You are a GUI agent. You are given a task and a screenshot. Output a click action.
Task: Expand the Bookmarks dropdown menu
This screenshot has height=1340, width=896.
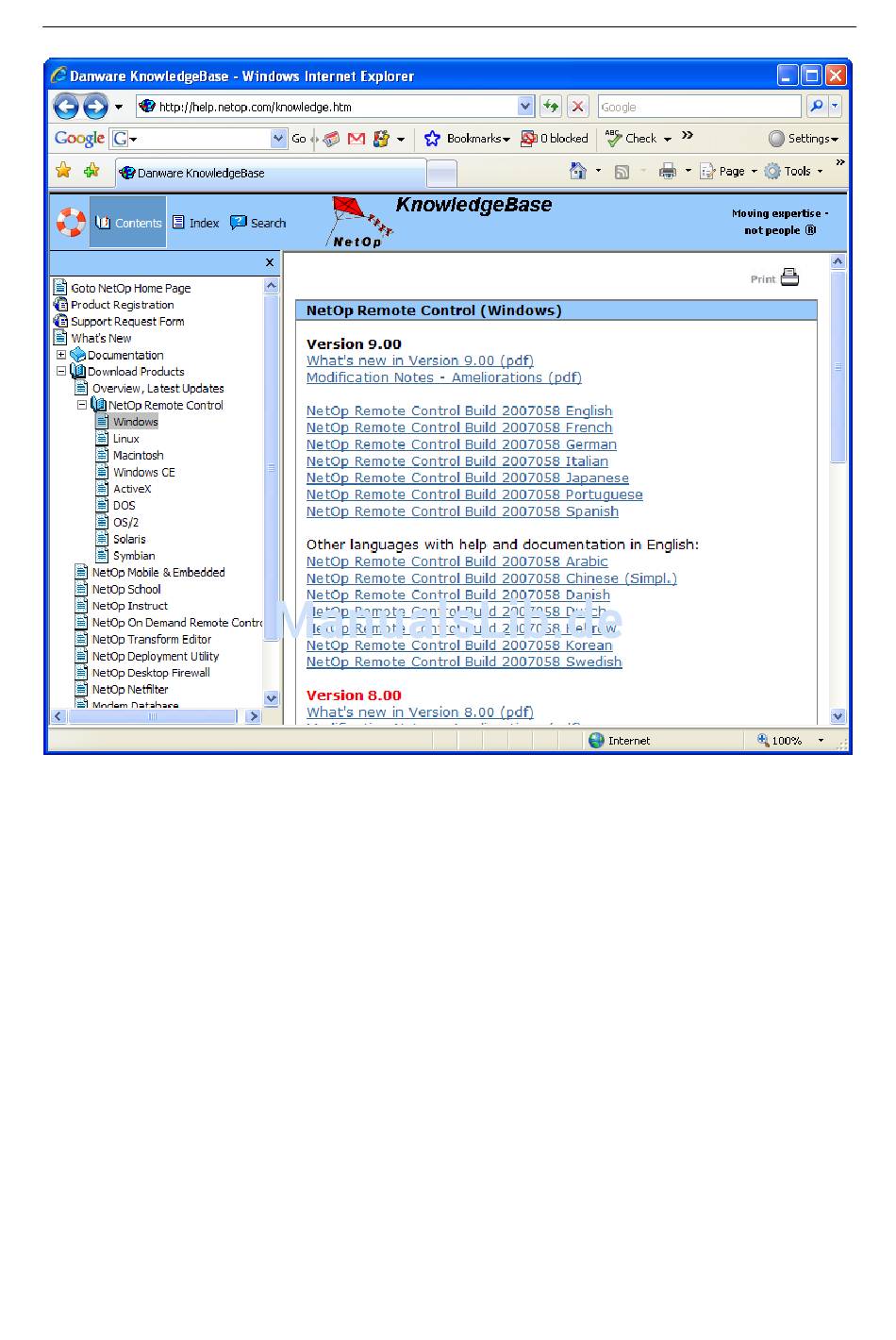(506, 140)
